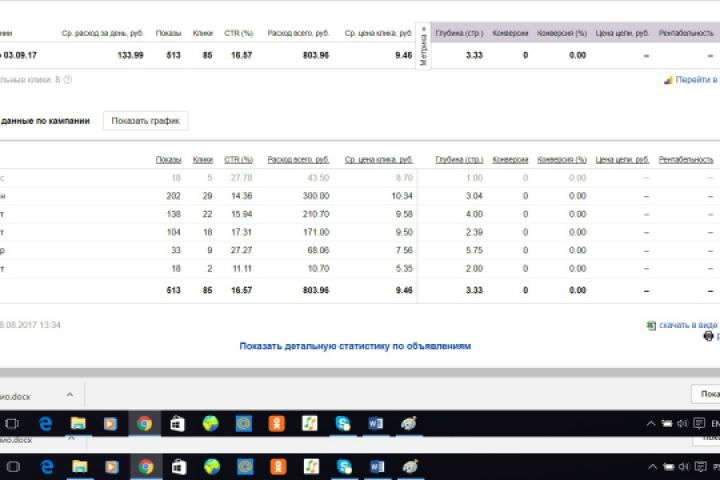Screen dimensions: 720x480
Task: Launch Microsoft Edge from the bottom taskbar
Action: (x=47, y=467)
